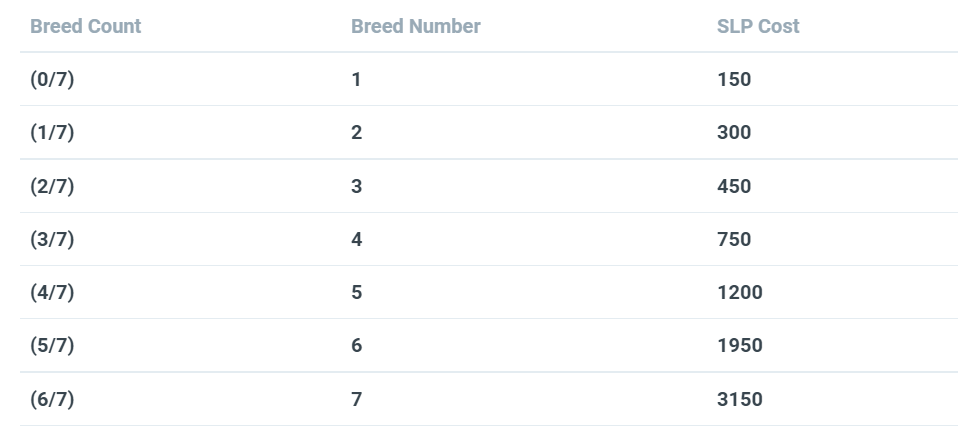Select the (5/7) breed count cell
Image resolution: width=971 pixels, height=440 pixels.
[52, 345]
